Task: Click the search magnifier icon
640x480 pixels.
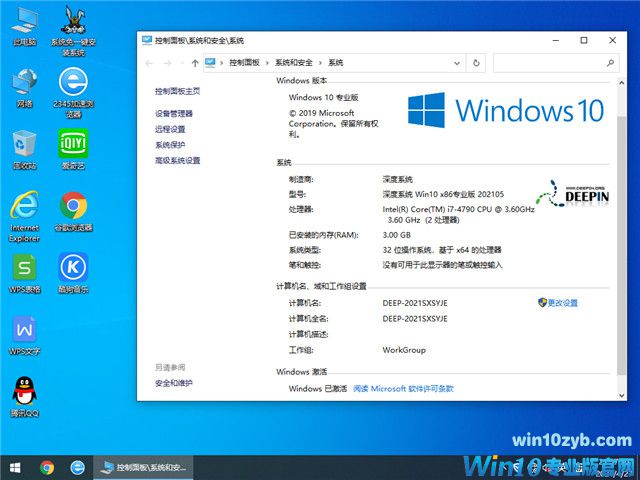Action: 610,63
